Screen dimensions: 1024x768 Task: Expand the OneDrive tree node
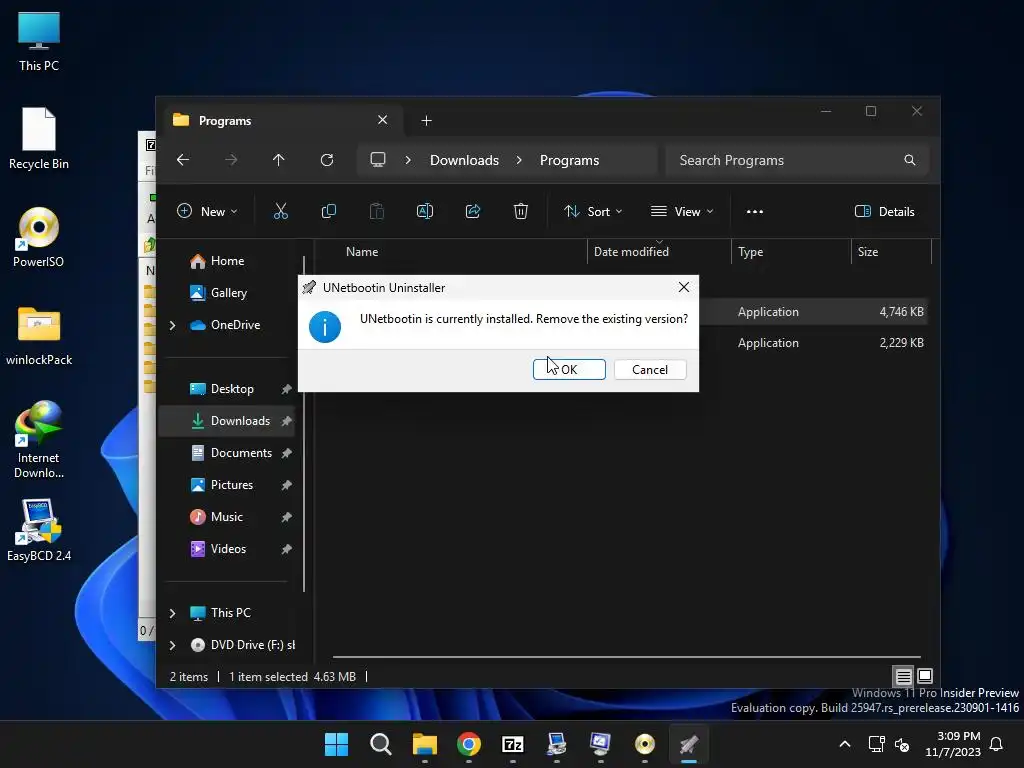tap(172, 325)
